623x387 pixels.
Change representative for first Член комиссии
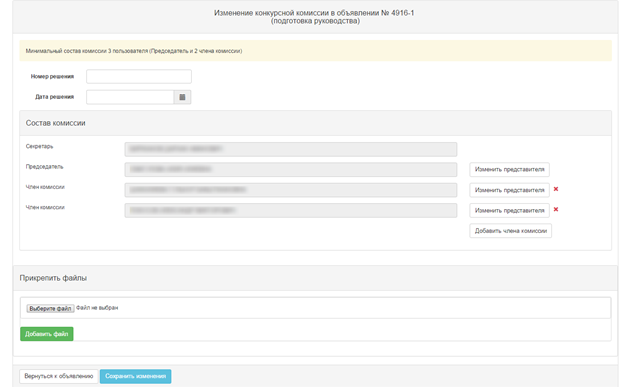click(509, 190)
